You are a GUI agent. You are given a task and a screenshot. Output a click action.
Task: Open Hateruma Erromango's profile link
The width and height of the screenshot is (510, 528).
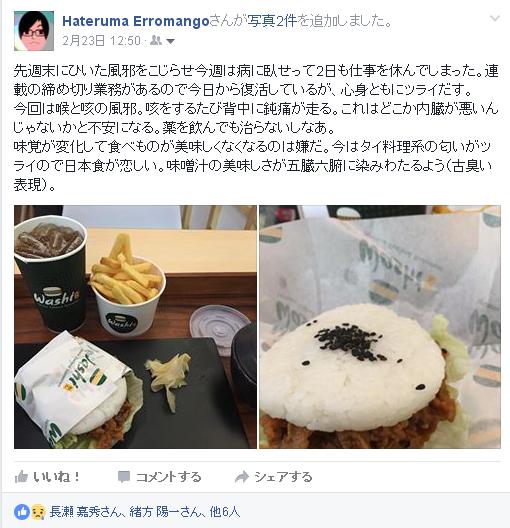136,21
